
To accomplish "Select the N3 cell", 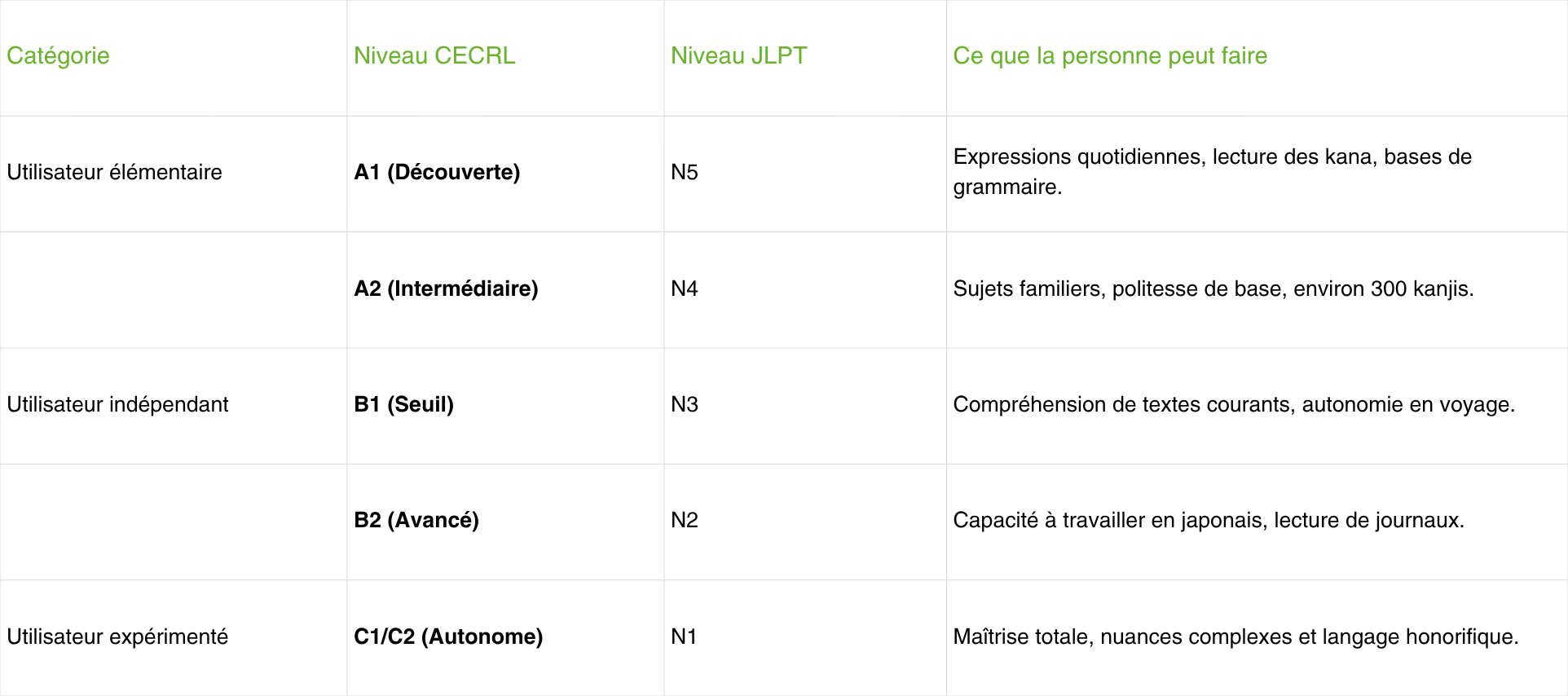I will tap(685, 404).
